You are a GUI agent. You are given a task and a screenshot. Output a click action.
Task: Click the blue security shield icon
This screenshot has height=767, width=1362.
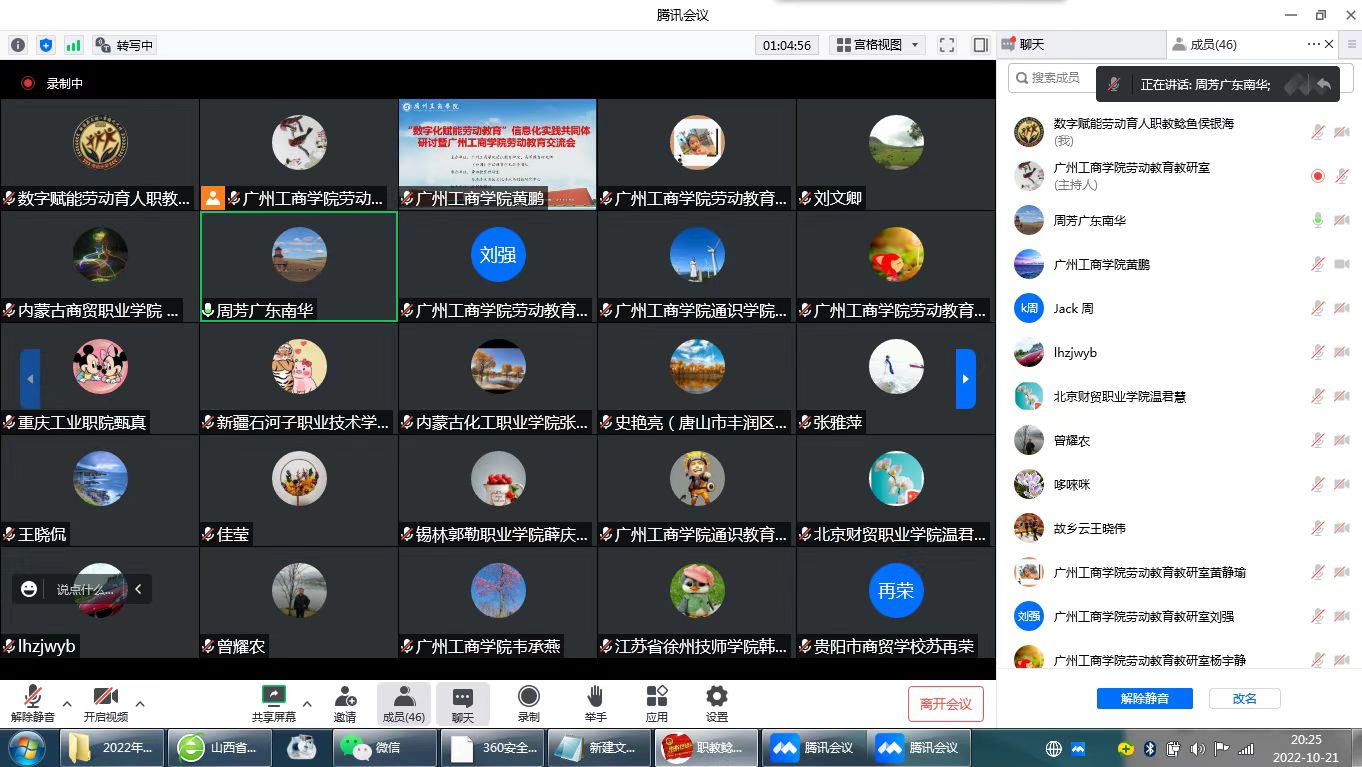coord(46,45)
